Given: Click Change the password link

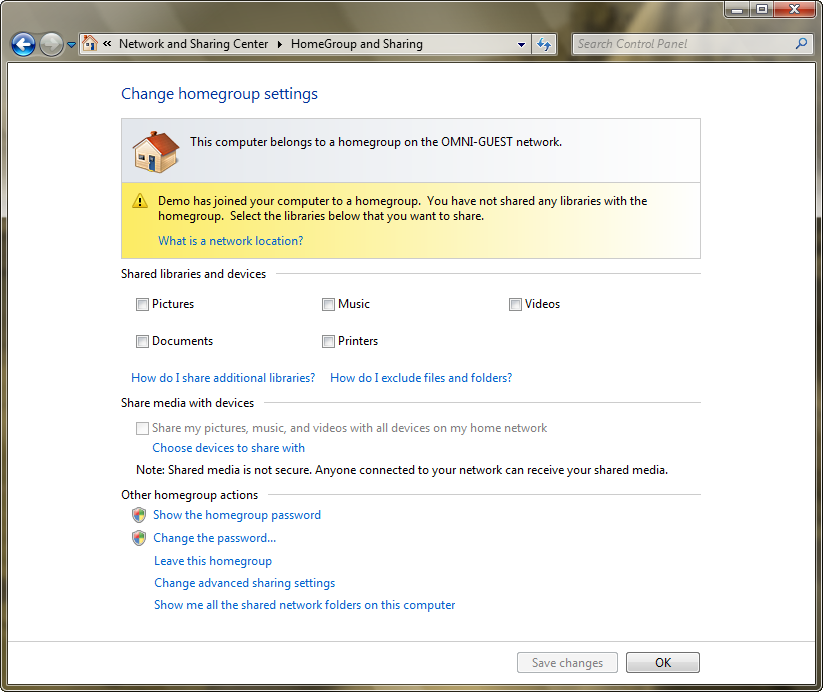Looking at the screenshot, I should coord(214,538).
